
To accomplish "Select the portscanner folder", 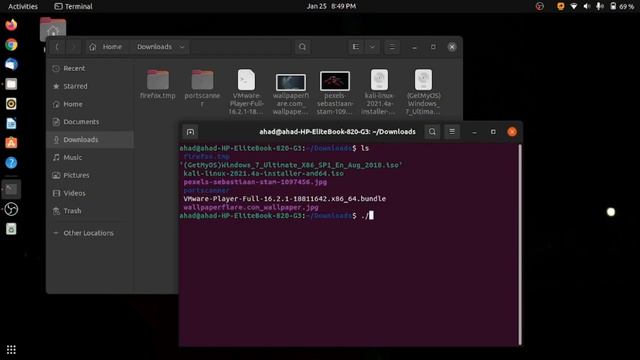I will tap(202, 88).
